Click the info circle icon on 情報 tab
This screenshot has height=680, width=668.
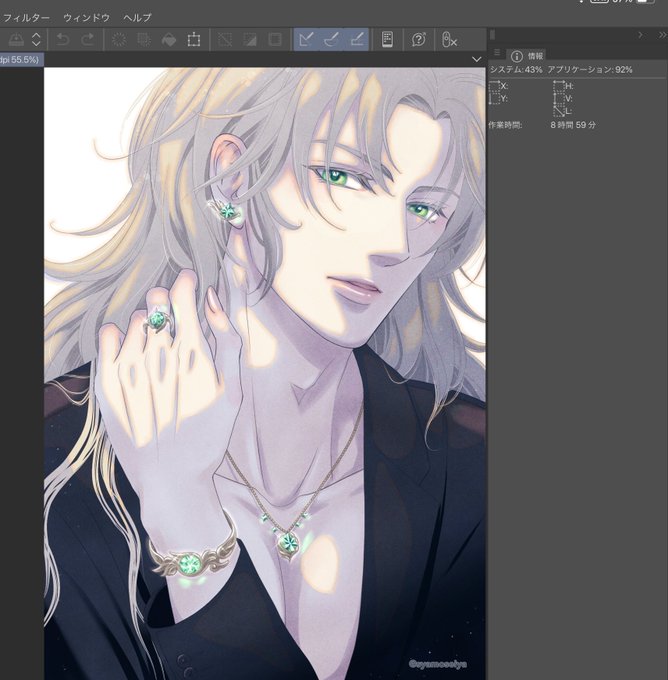[x=516, y=56]
